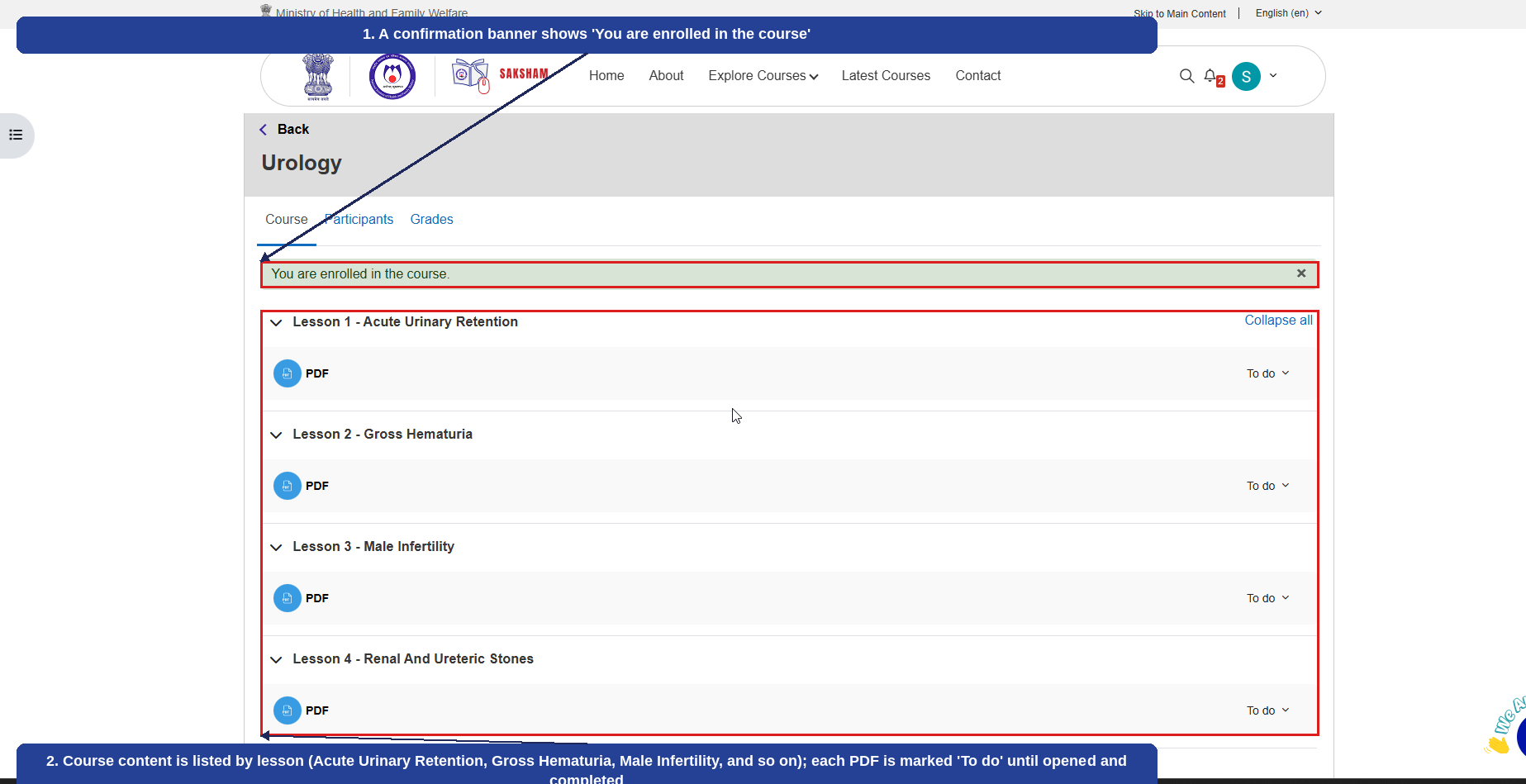Image resolution: width=1526 pixels, height=784 pixels.
Task: Collapse Lesson 1 - Acute Urinary Retention
Action: point(276,323)
